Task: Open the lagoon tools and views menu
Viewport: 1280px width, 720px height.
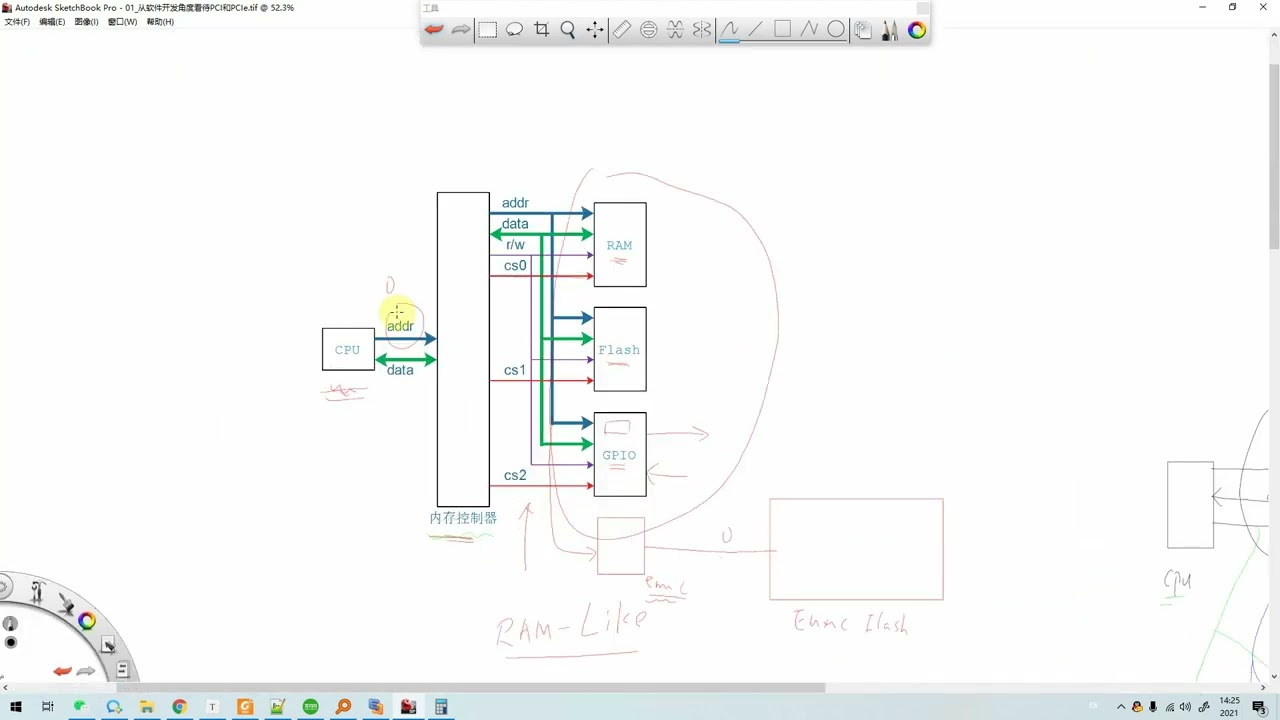Action: 37,592
